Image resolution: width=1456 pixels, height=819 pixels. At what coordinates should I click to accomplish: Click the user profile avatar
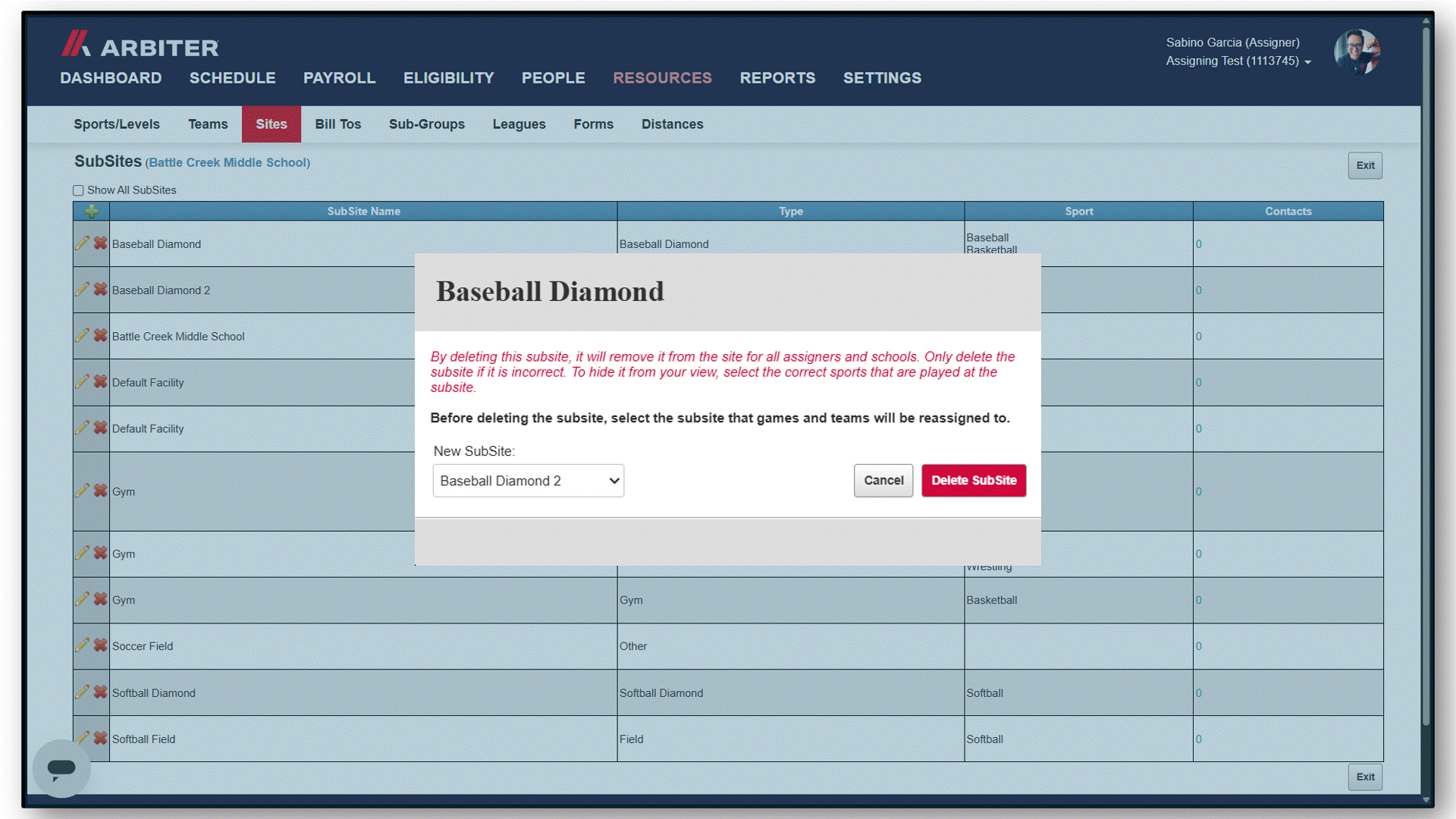[1357, 52]
